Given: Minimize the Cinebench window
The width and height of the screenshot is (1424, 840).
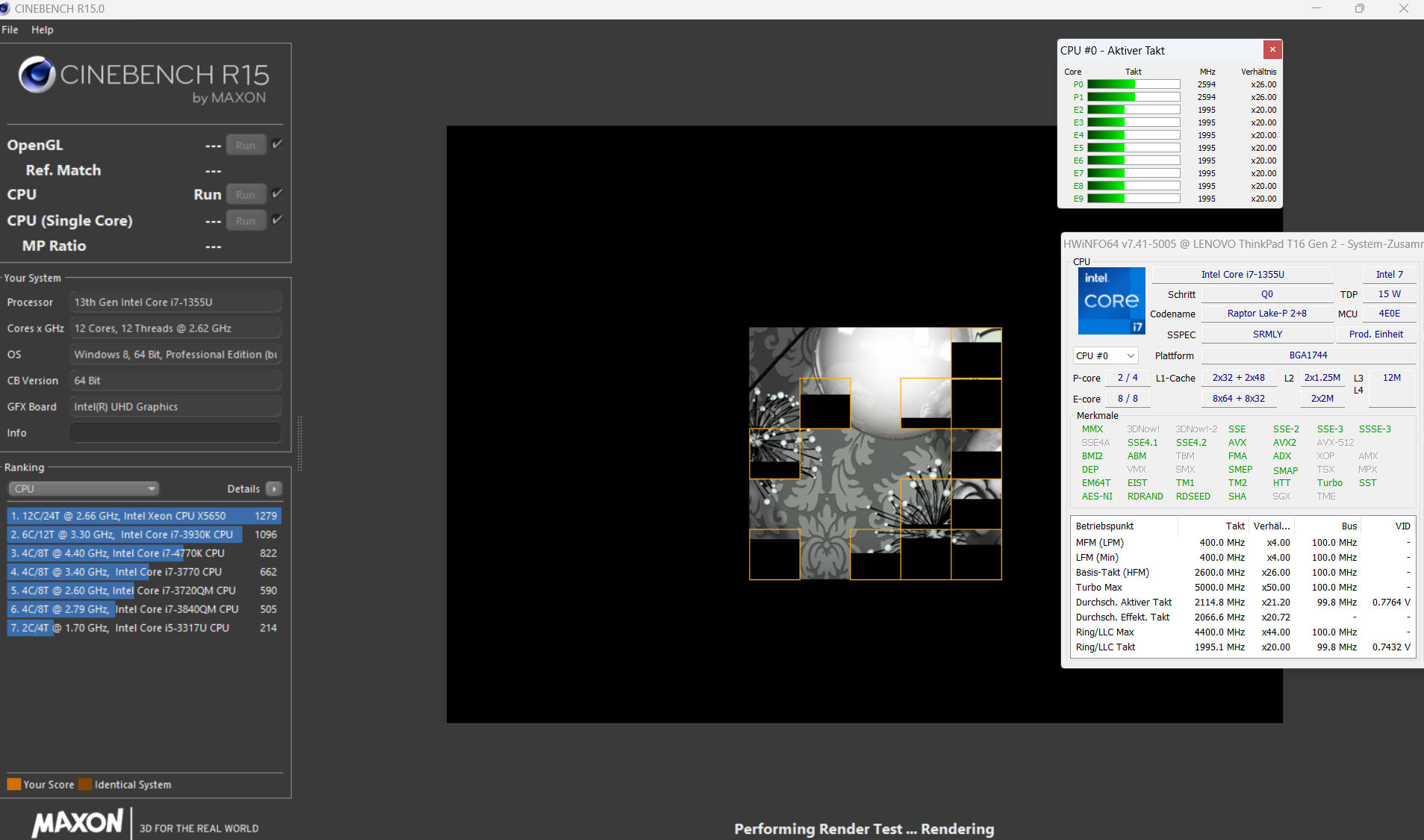Looking at the screenshot, I should tap(1316, 9).
